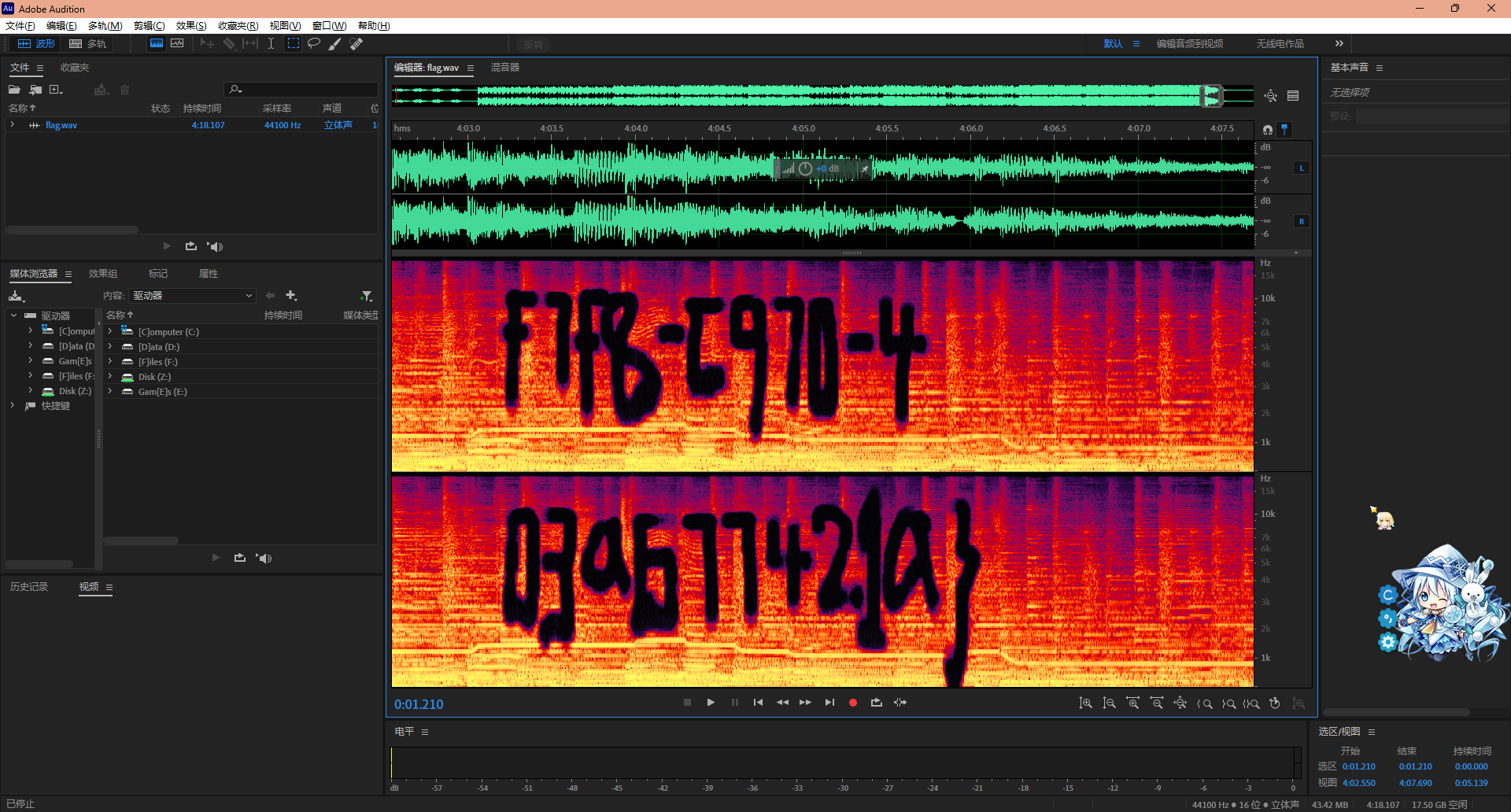Expand the 快捷键 tree item
This screenshot has width=1511, height=812.
pyautogui.click(x=13, y=405)
